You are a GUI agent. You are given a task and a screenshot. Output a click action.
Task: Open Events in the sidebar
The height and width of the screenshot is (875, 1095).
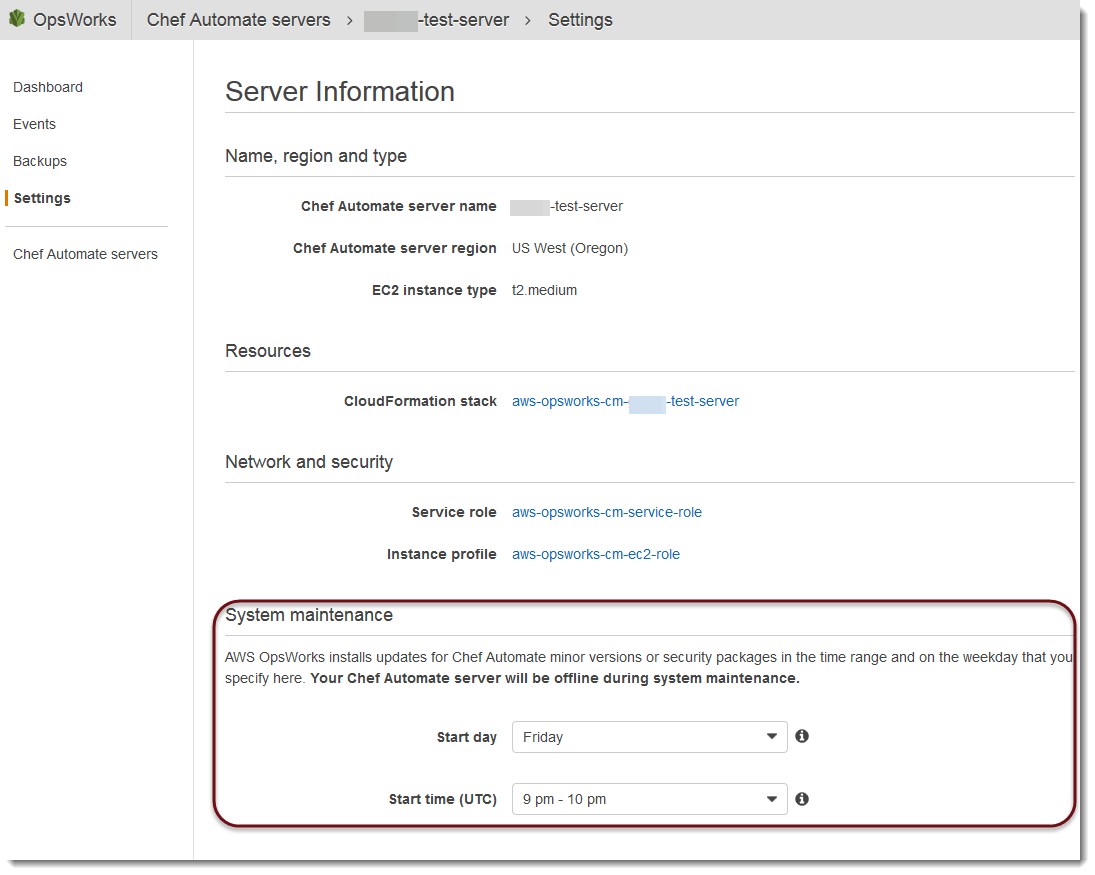[x=34, y=124]
